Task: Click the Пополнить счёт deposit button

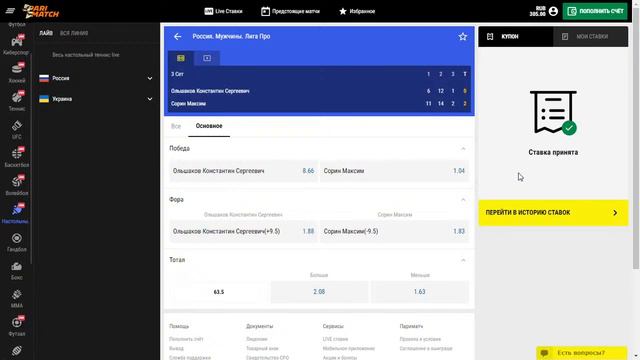Action: pos(595,11)
